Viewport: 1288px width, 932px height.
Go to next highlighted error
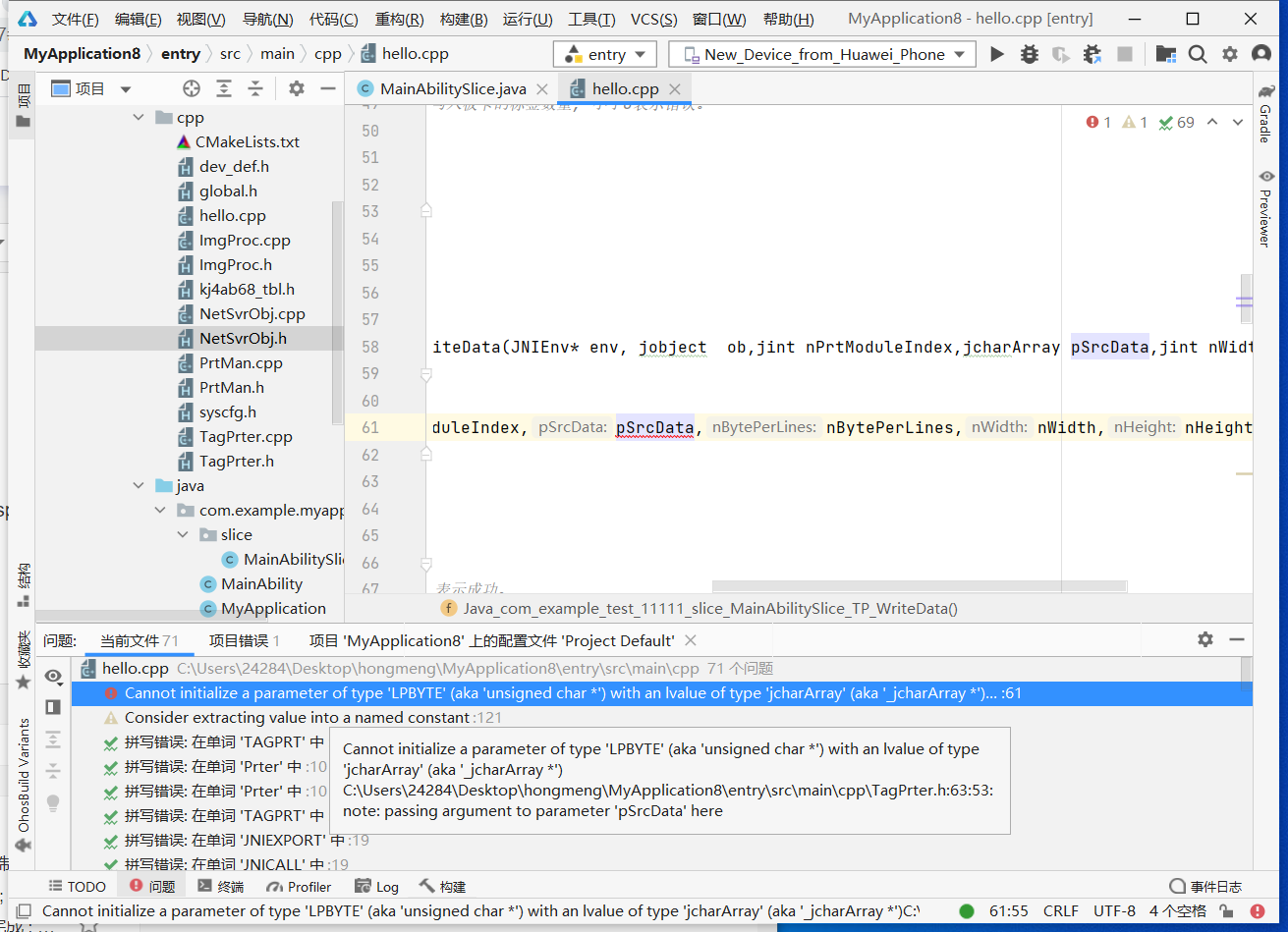click(x=1238, y=123)
